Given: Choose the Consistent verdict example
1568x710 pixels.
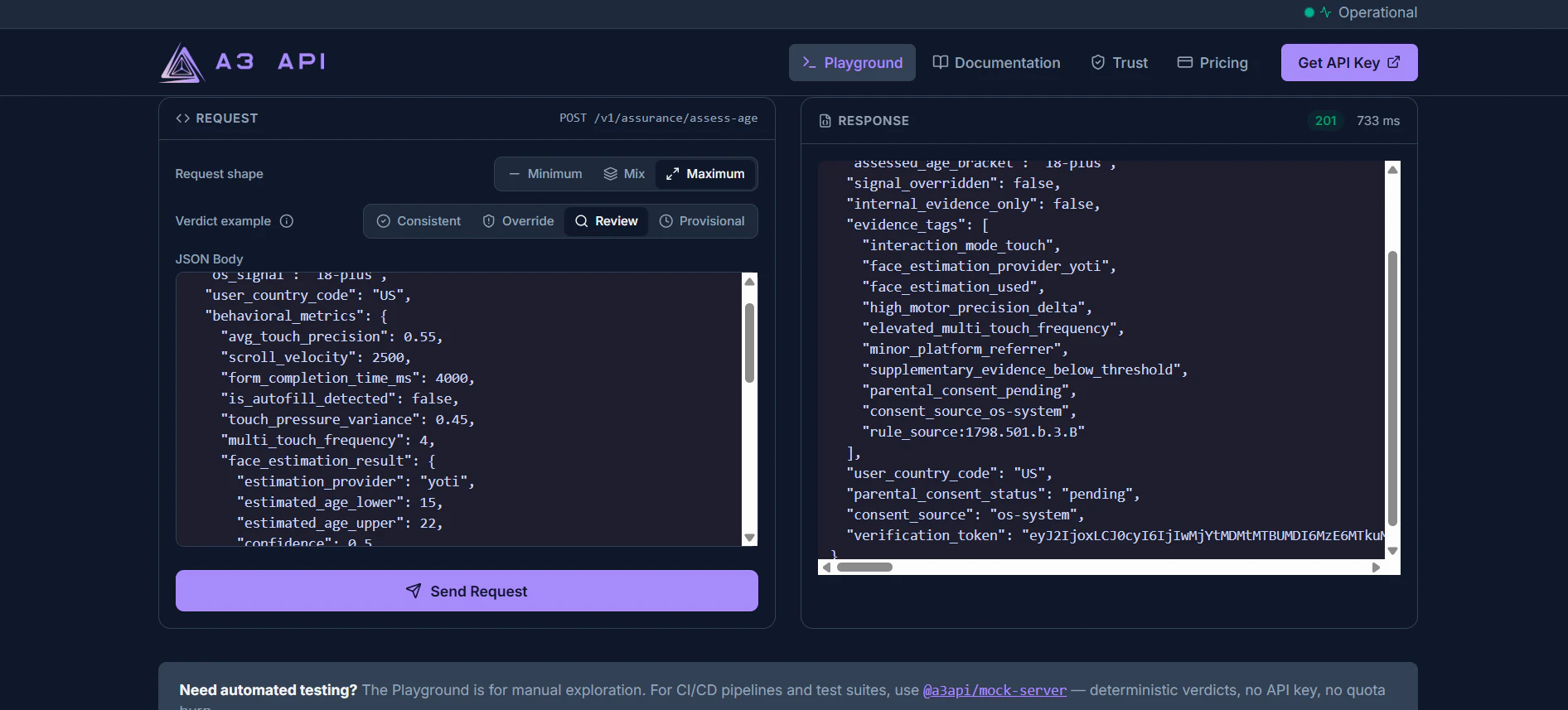Looking at the screenshot, I should (x=419, y=221).
